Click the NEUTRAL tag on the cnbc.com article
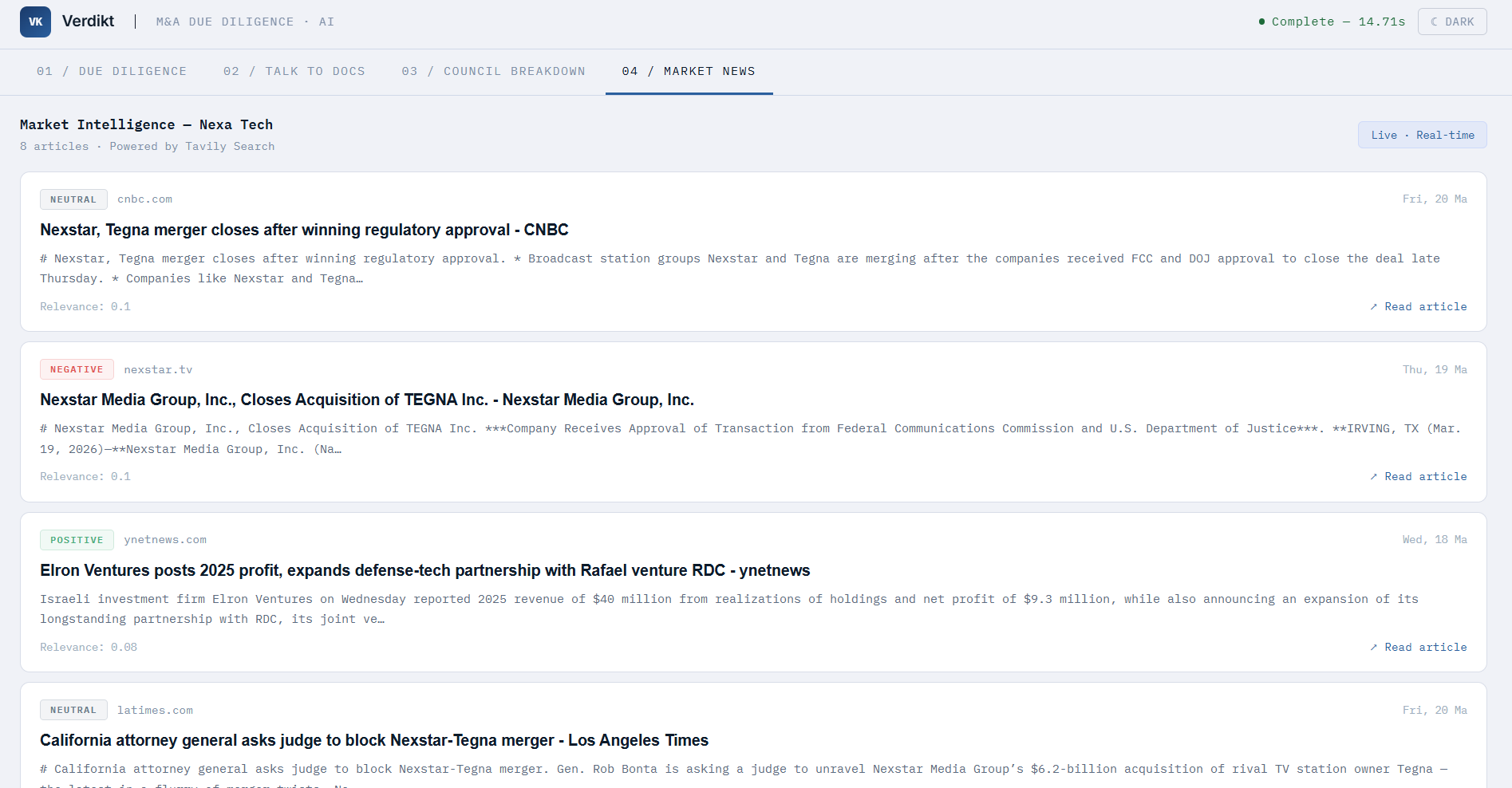Image resolution: width=1512 pixels, height=788 pixels. click(x=73, y=199)
